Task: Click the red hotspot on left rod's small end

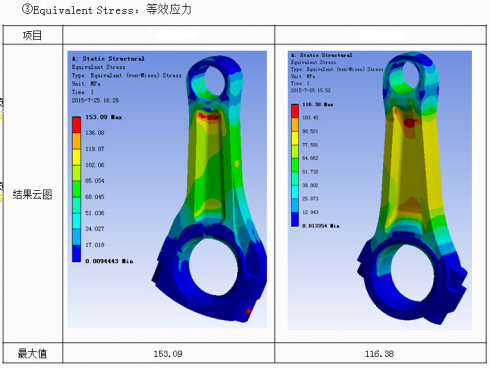Action: (208, 116)
